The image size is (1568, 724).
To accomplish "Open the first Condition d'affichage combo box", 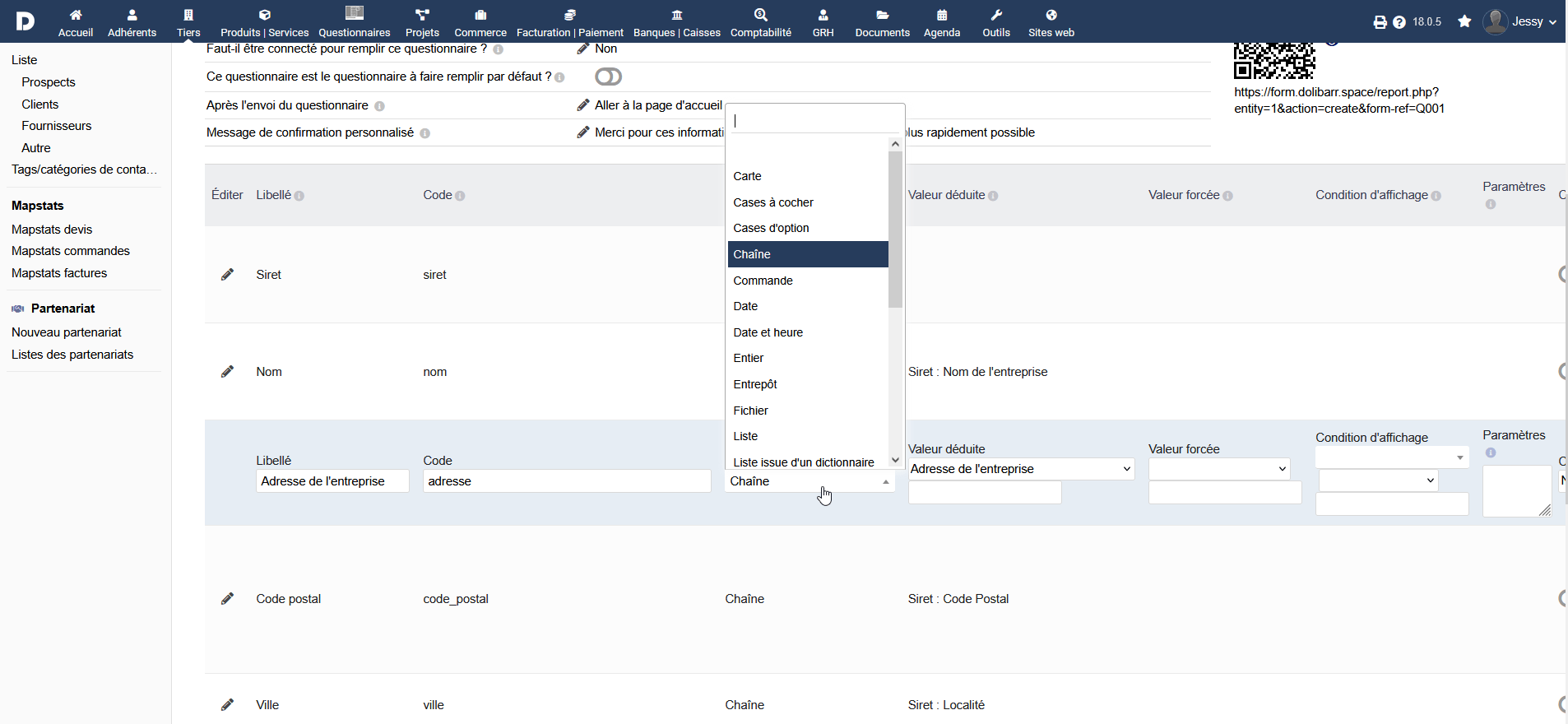I will (x=1392, y=457).
